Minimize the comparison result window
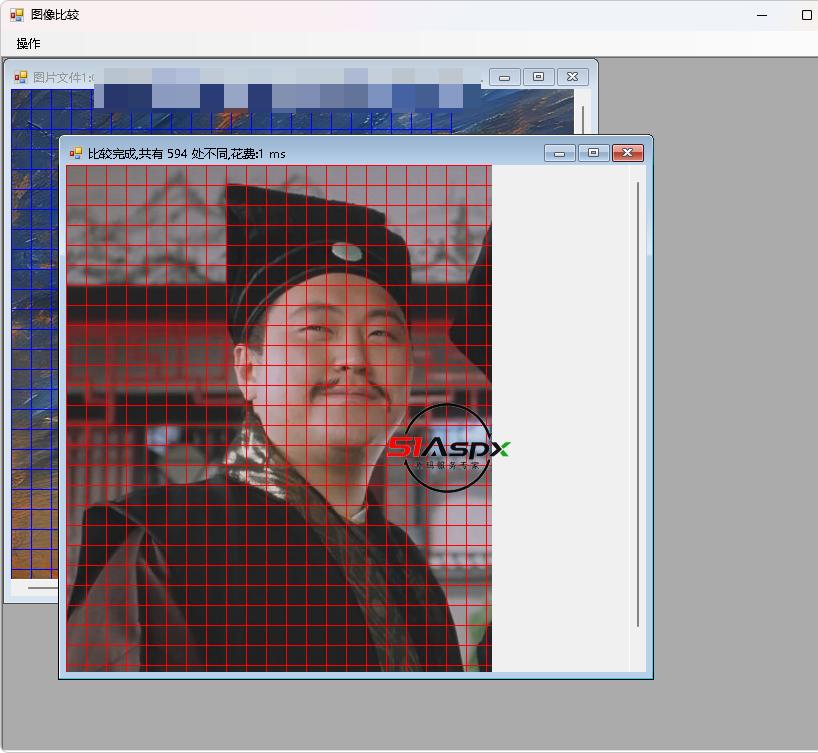The width and height of the screenshot is (818, 753). click(559, 153)
